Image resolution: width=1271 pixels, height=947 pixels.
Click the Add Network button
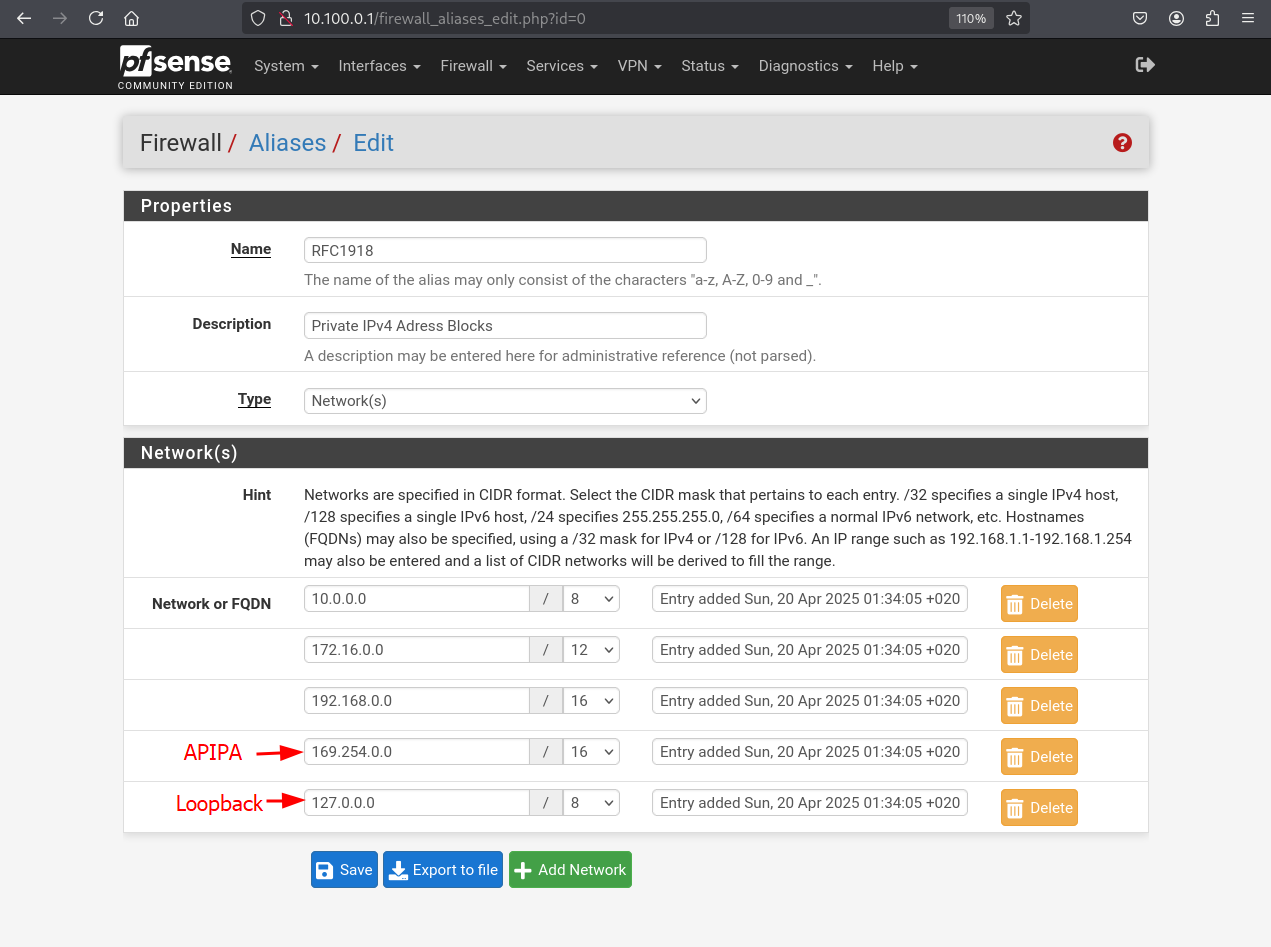570,870
